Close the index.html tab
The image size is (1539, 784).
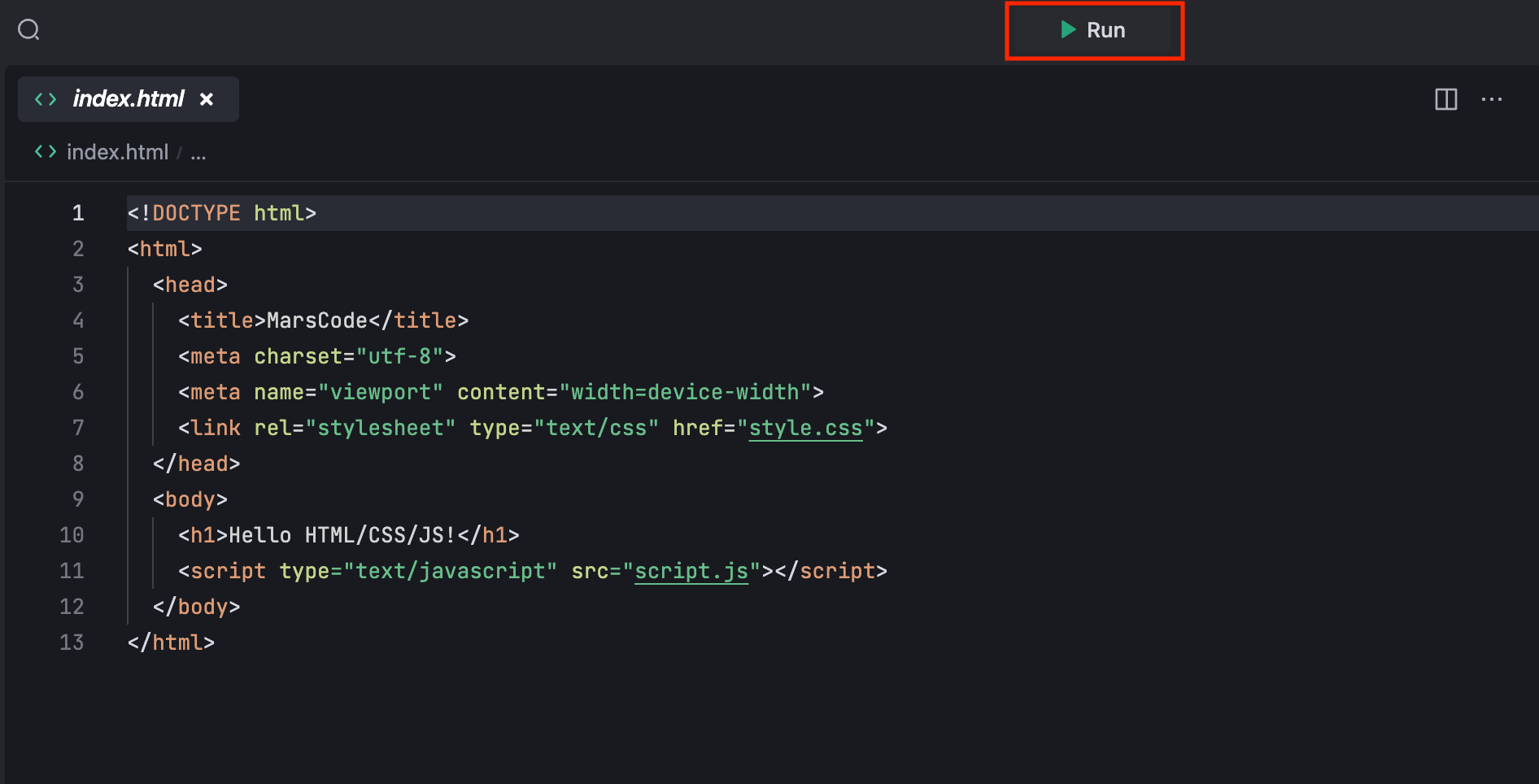(x=207, y=99)
